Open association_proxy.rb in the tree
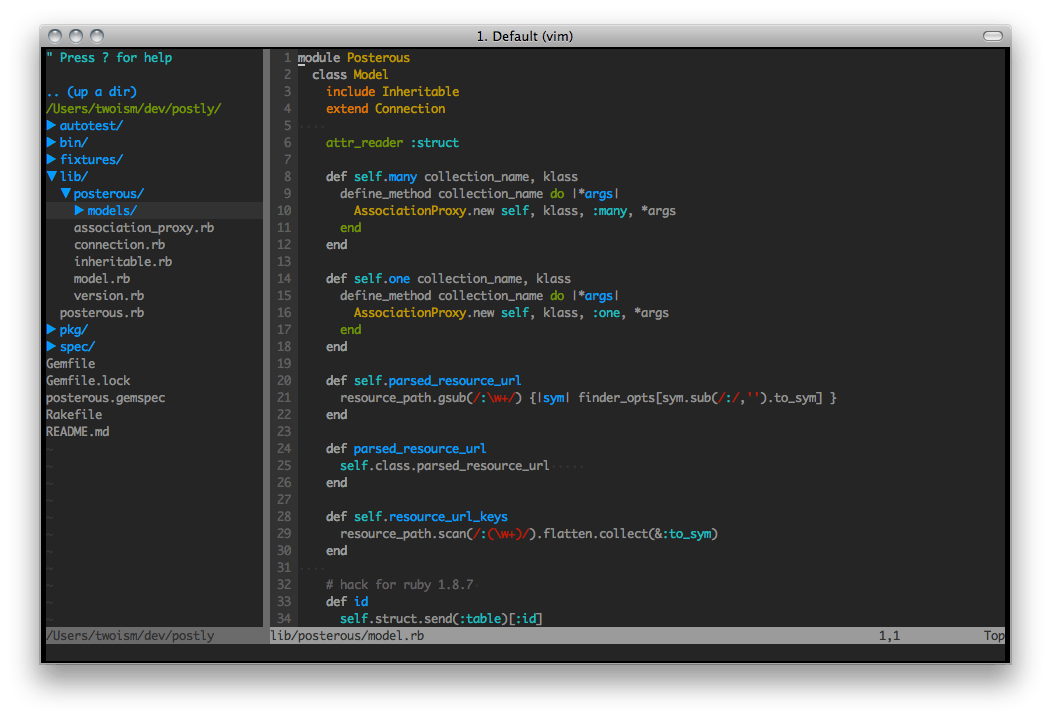1051x719 pixels. tap(144, 228)
